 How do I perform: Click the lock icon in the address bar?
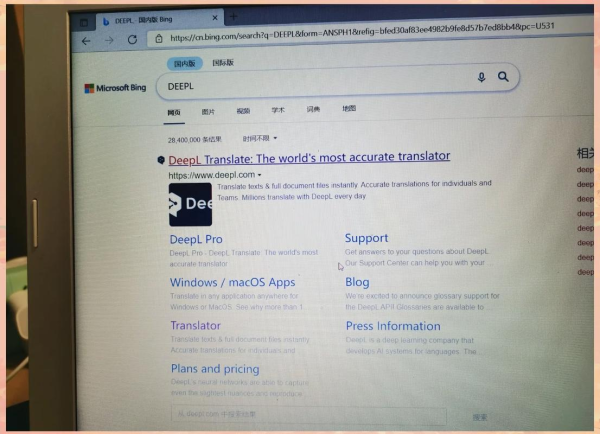(159, 38)
